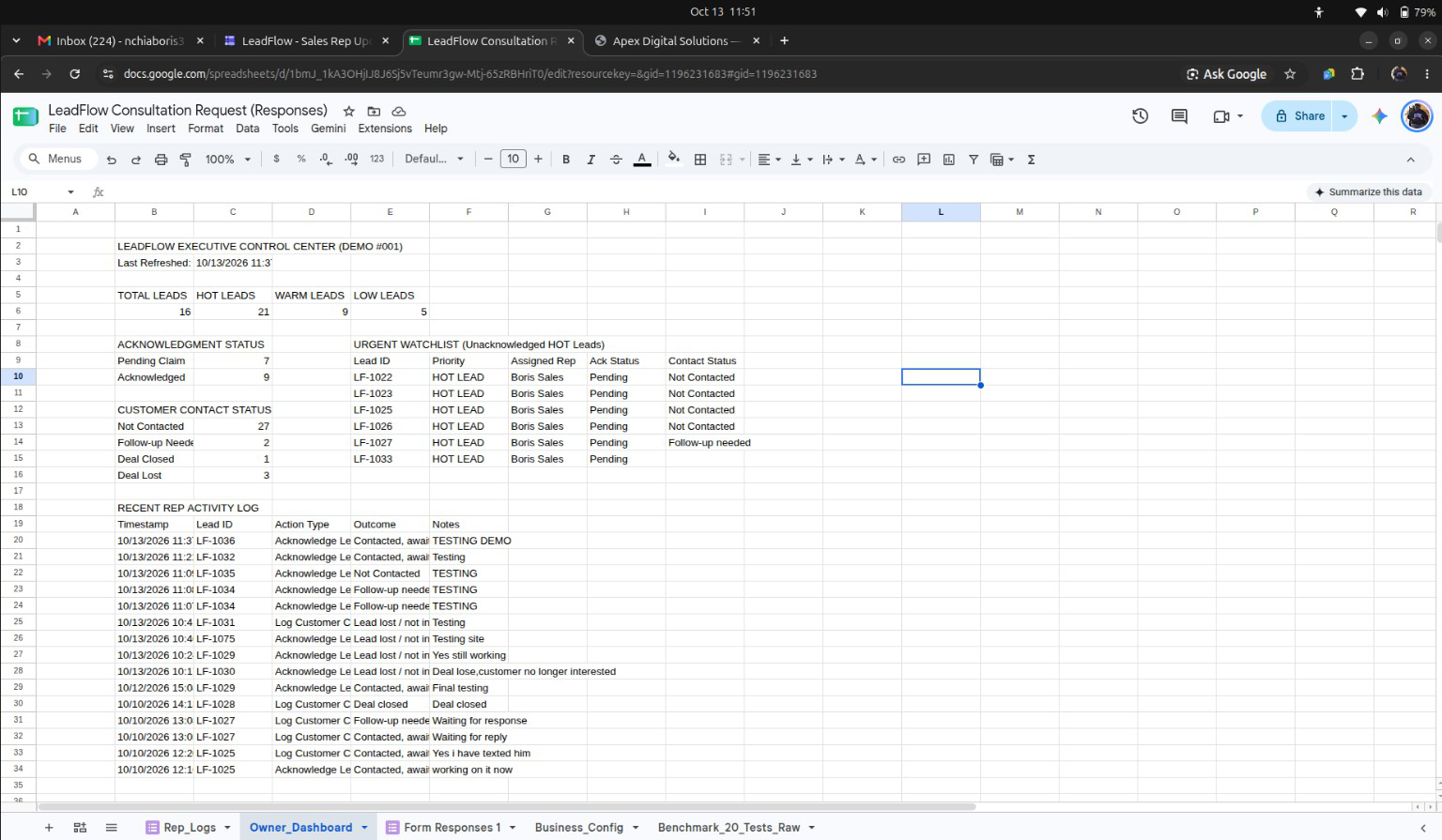Screen dimensions: 1442x840
Task: Open the horizontal align dropdown
Action: click(x=769, y=160)
